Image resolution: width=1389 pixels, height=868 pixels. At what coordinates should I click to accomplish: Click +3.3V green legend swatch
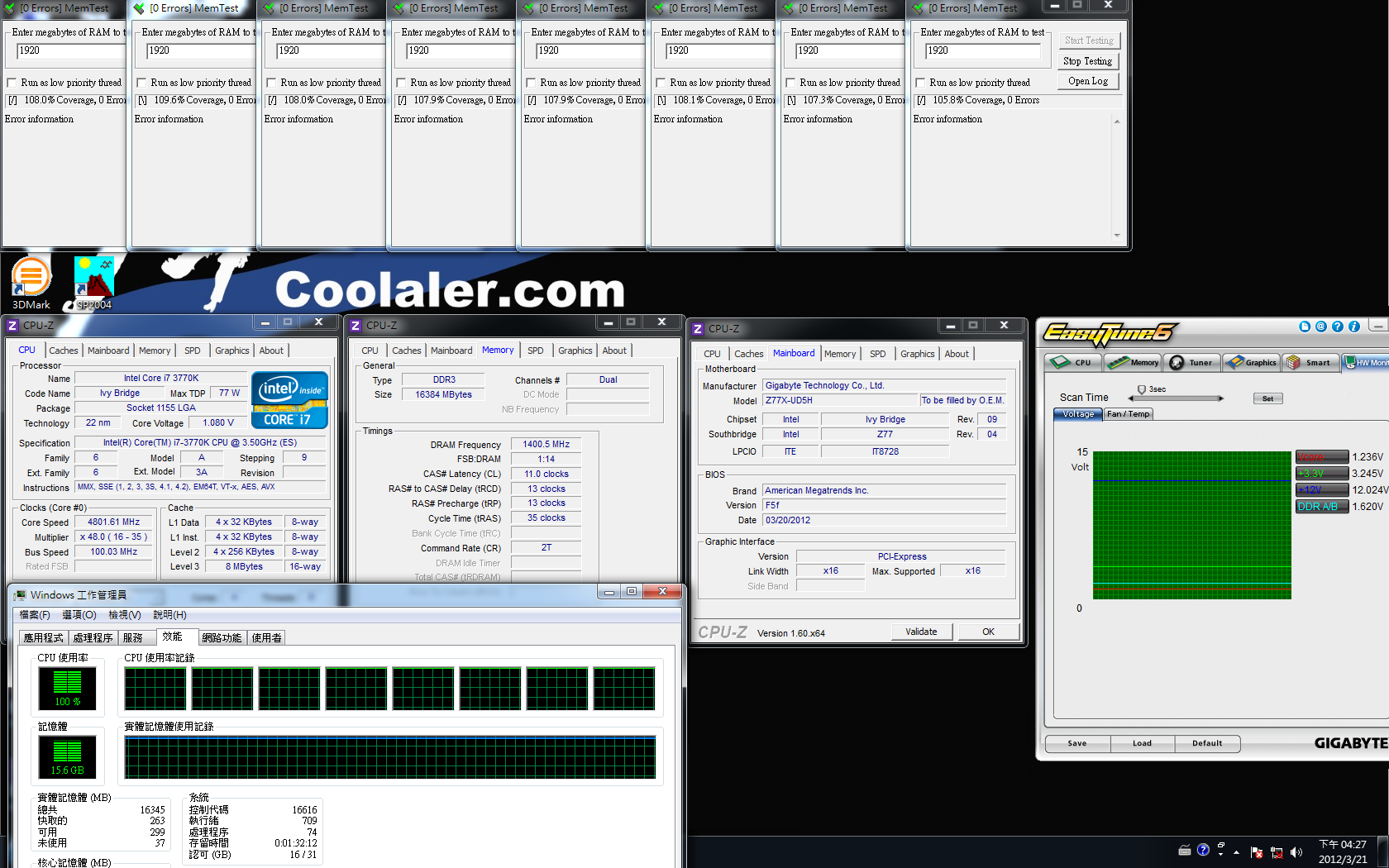coord(1322,474)
